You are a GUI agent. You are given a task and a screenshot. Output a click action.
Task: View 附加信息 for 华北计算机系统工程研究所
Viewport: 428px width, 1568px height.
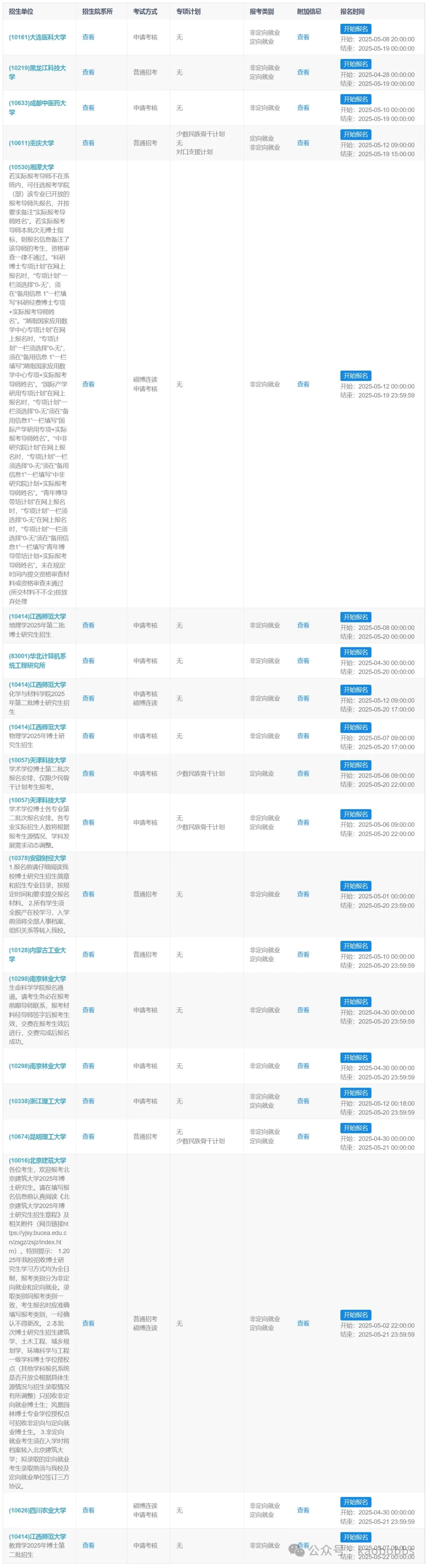click(303, 661)
